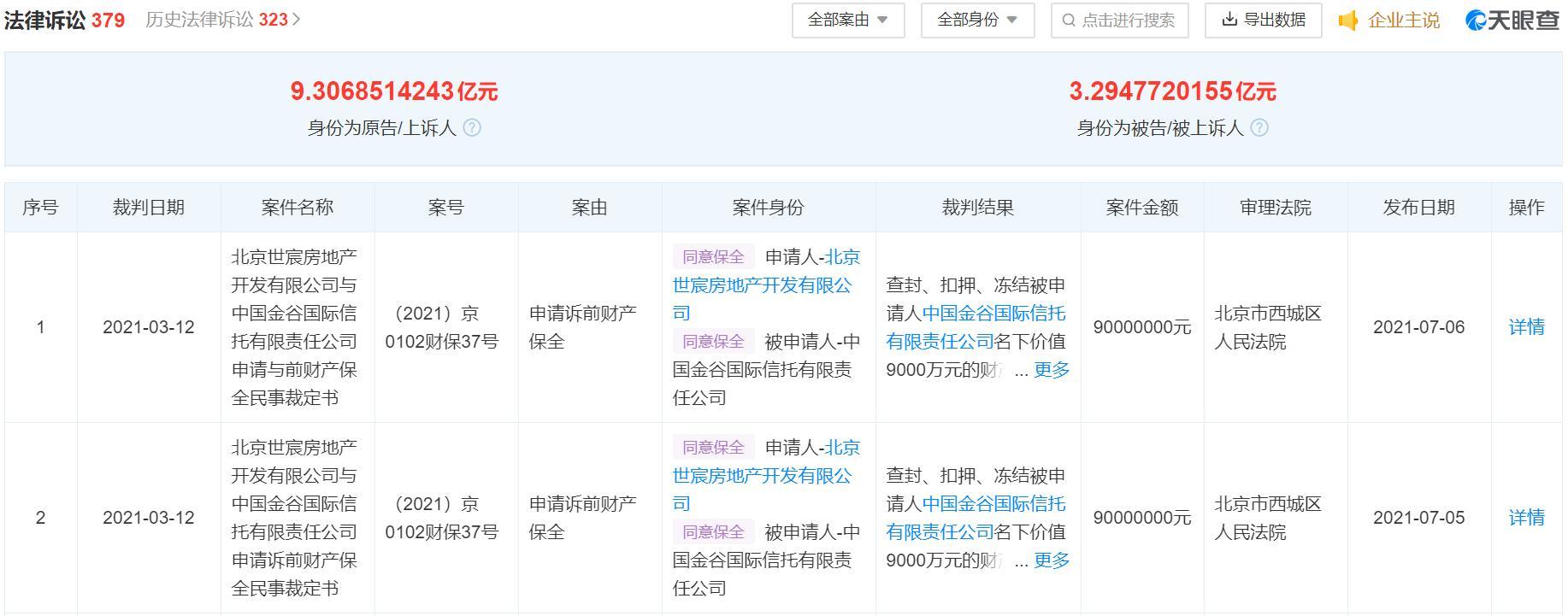Click the 天眼查 logo
Screen dimensions: 1568x616
1512,21
